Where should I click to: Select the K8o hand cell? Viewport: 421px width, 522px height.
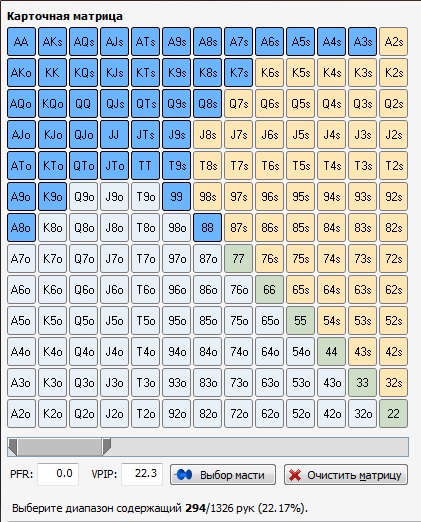click(52, 228)
